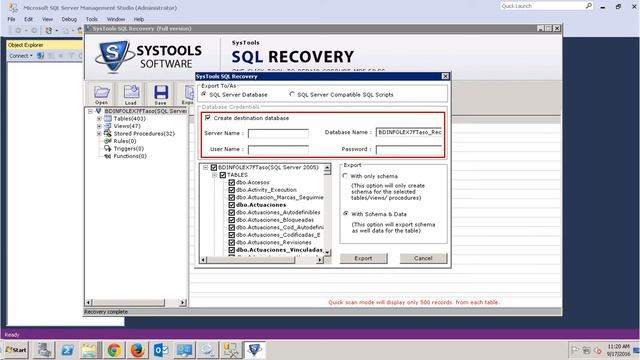
Task: Click the network tray icon
Action: click(587, 350)
